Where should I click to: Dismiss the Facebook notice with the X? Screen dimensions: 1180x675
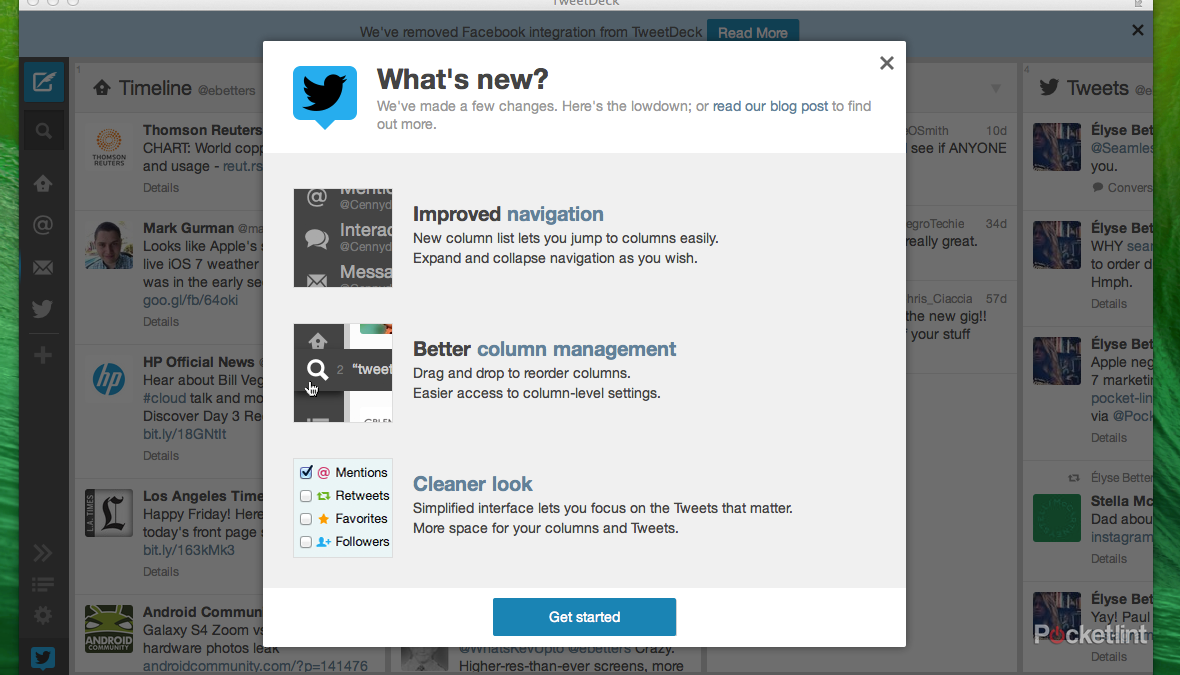click(1137, 29)
